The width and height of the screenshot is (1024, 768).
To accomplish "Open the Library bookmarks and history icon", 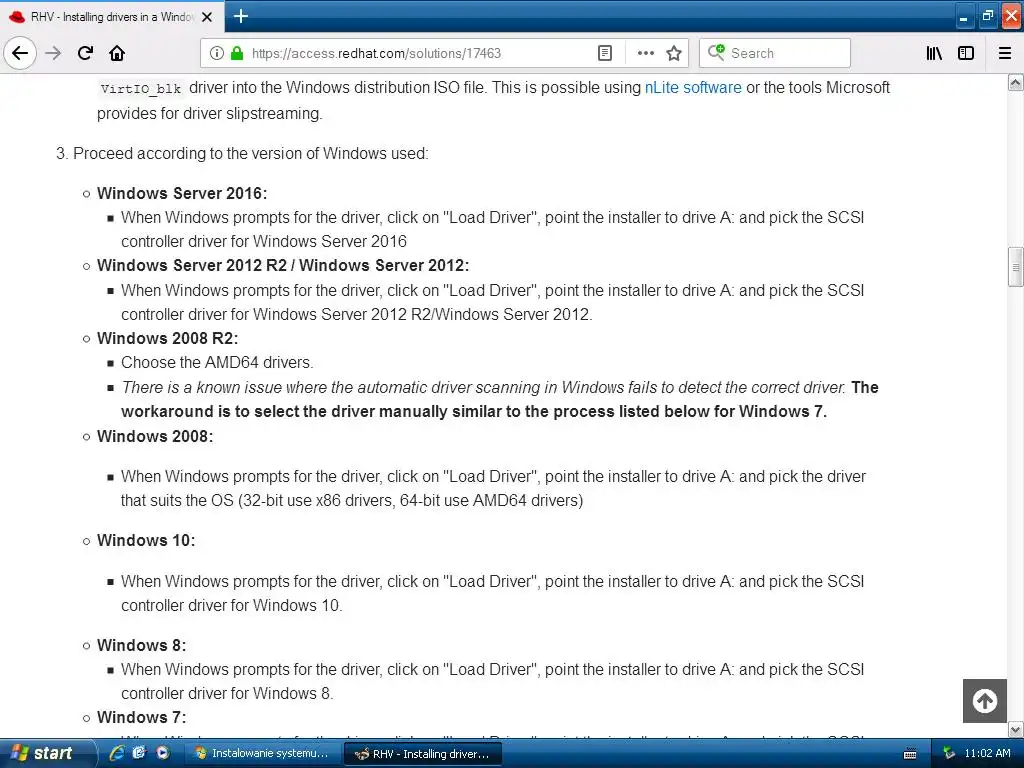I will pyautogui.click(x=934, y=53).
